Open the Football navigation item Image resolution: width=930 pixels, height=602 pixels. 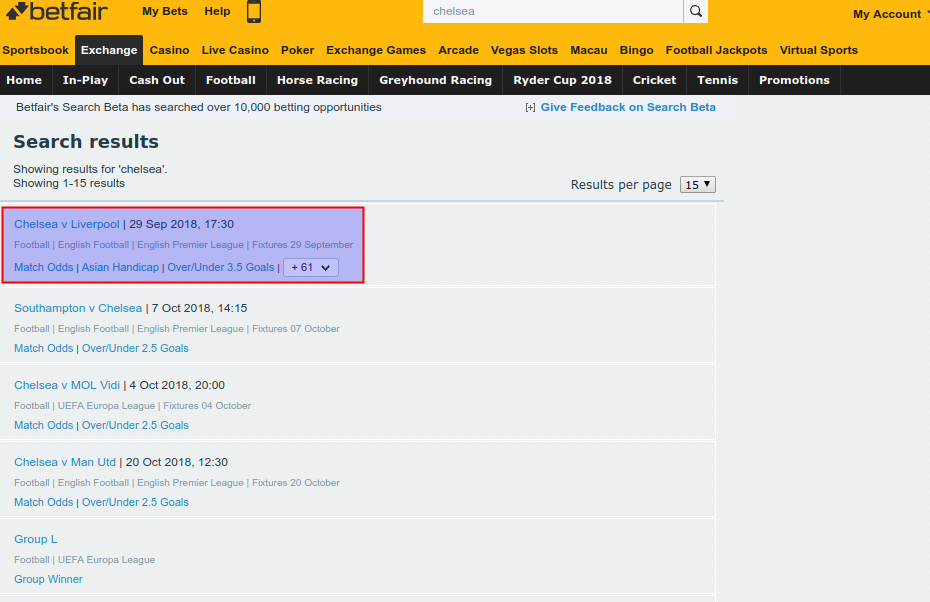point(231,80)
